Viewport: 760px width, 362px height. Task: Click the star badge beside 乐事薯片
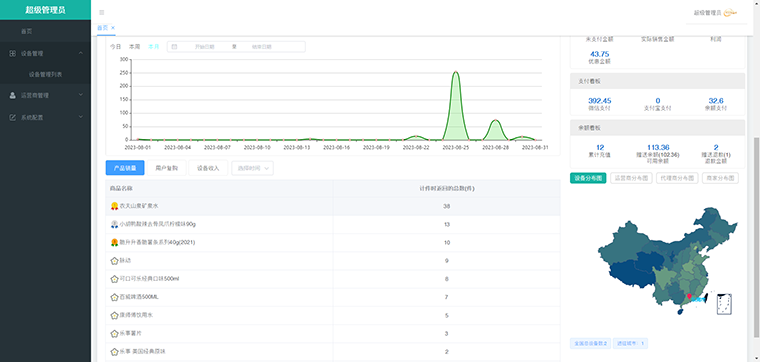tap(114, 333)
